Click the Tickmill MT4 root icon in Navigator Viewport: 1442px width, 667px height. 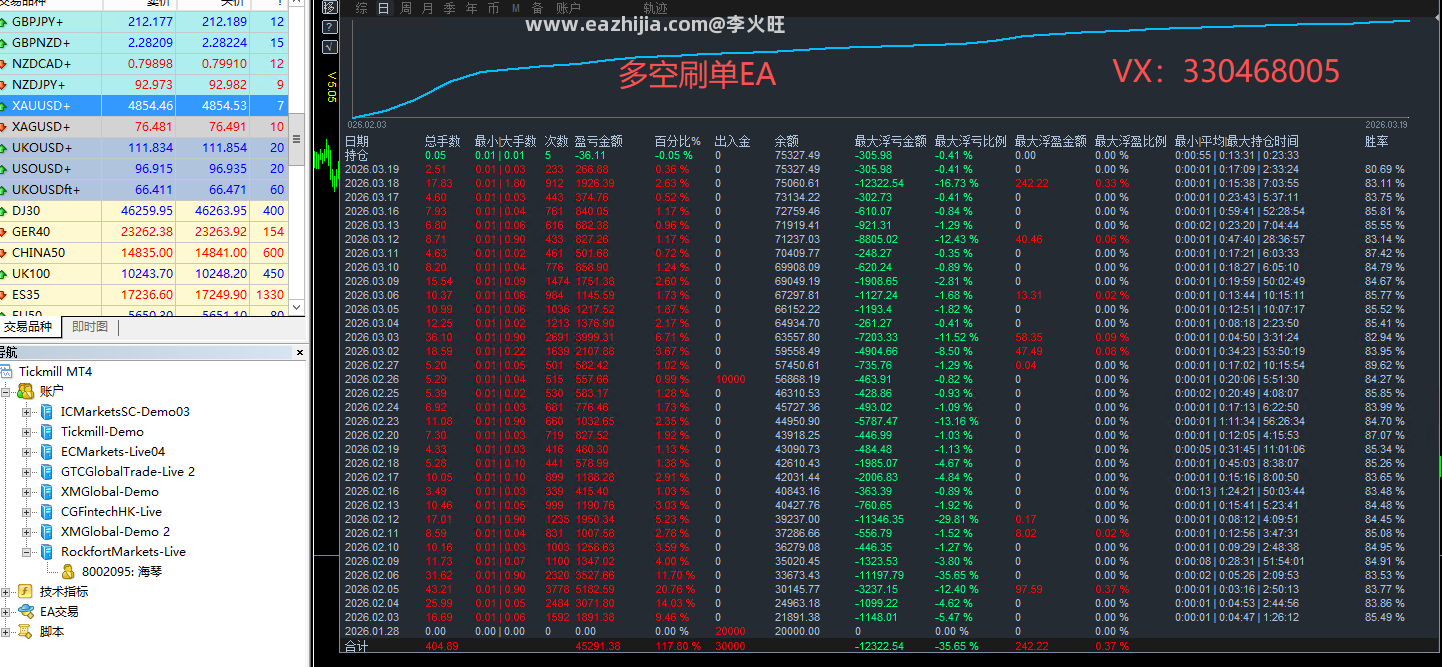click(6, 372)
